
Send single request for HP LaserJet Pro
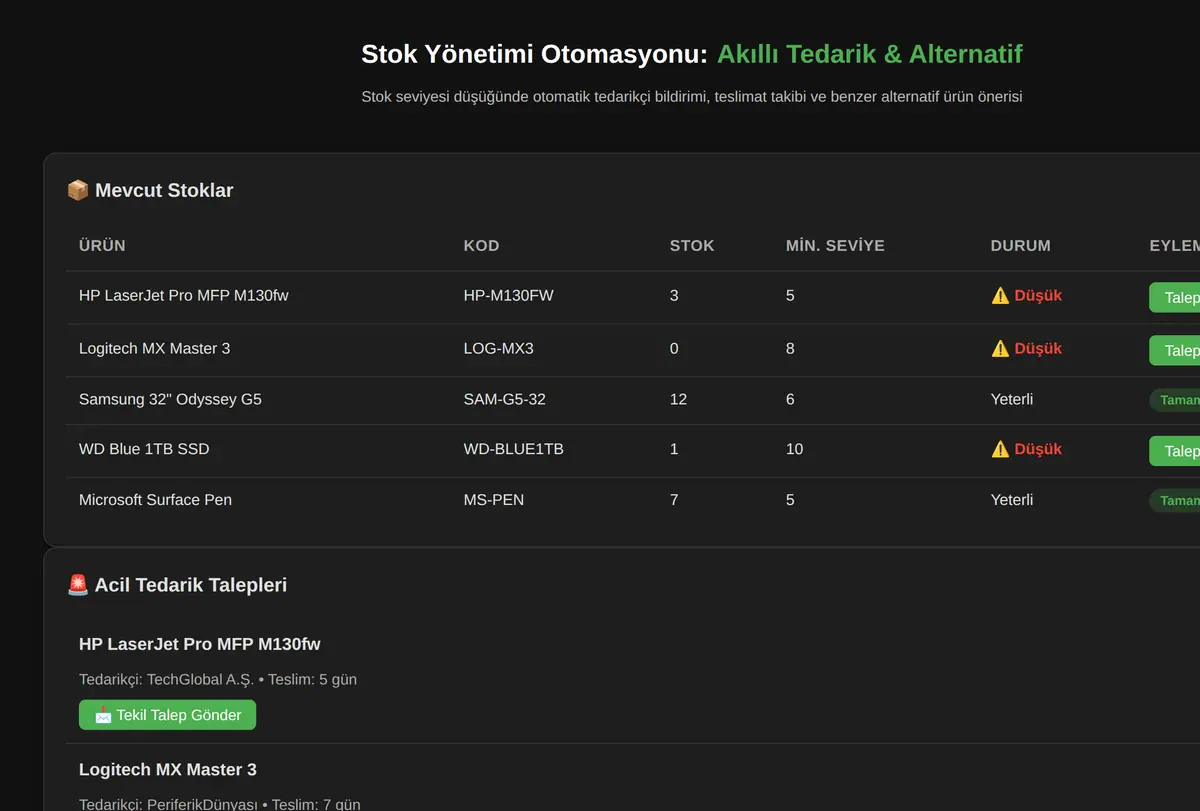pyautogui.click(x=167, y=715)
